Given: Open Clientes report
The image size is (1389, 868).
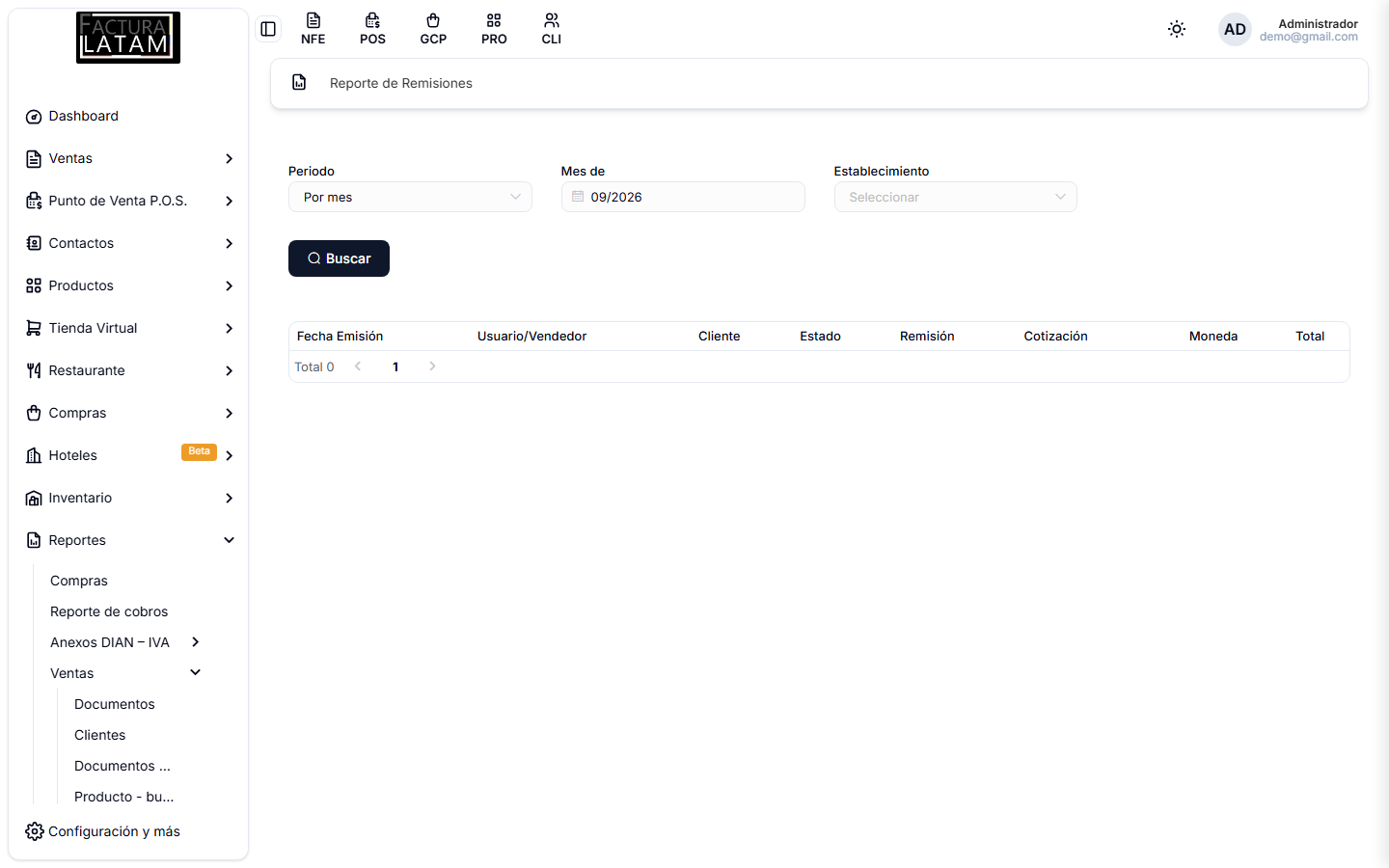Looking at the screenshot, I should click(100, 735).
